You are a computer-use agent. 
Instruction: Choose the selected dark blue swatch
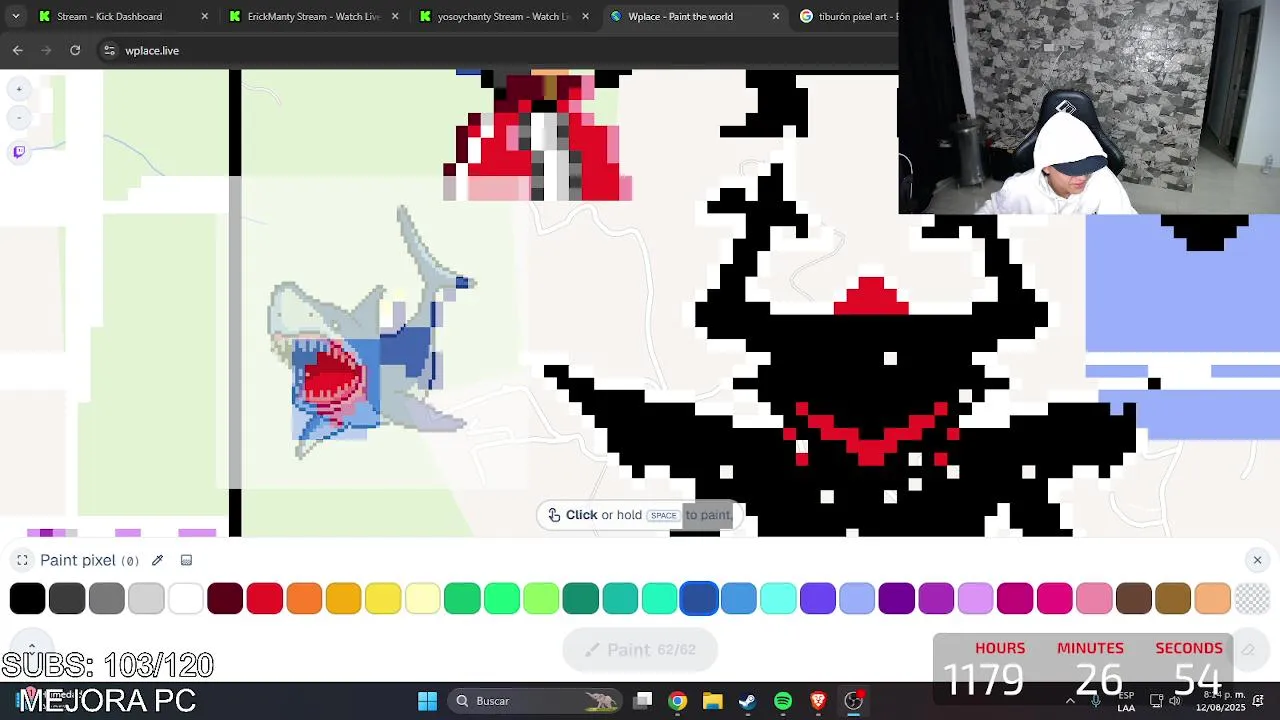[699, 598]
